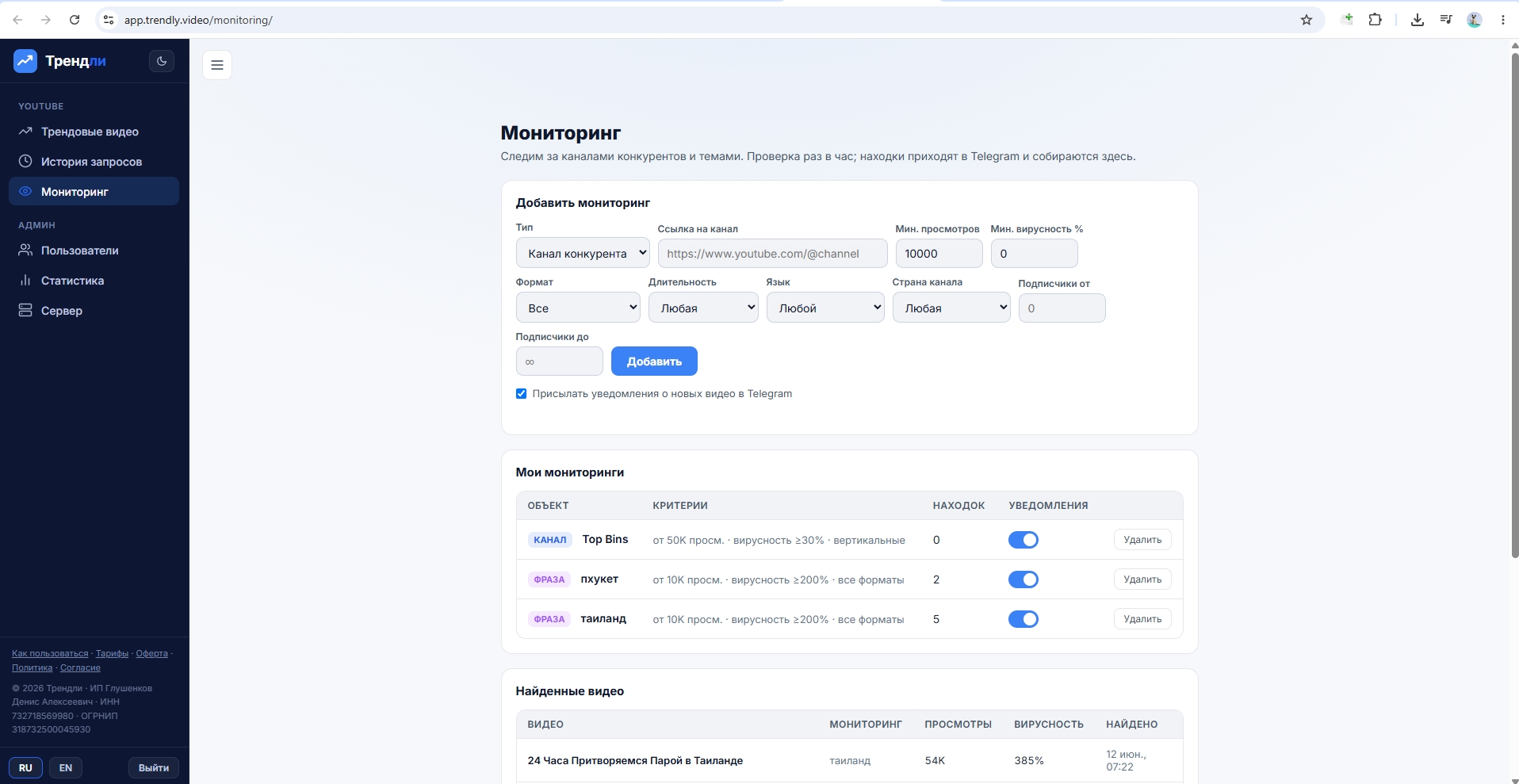The image size is (1519, 784).
Task: Open Согласие link in footer
Action: click(80, 667)
